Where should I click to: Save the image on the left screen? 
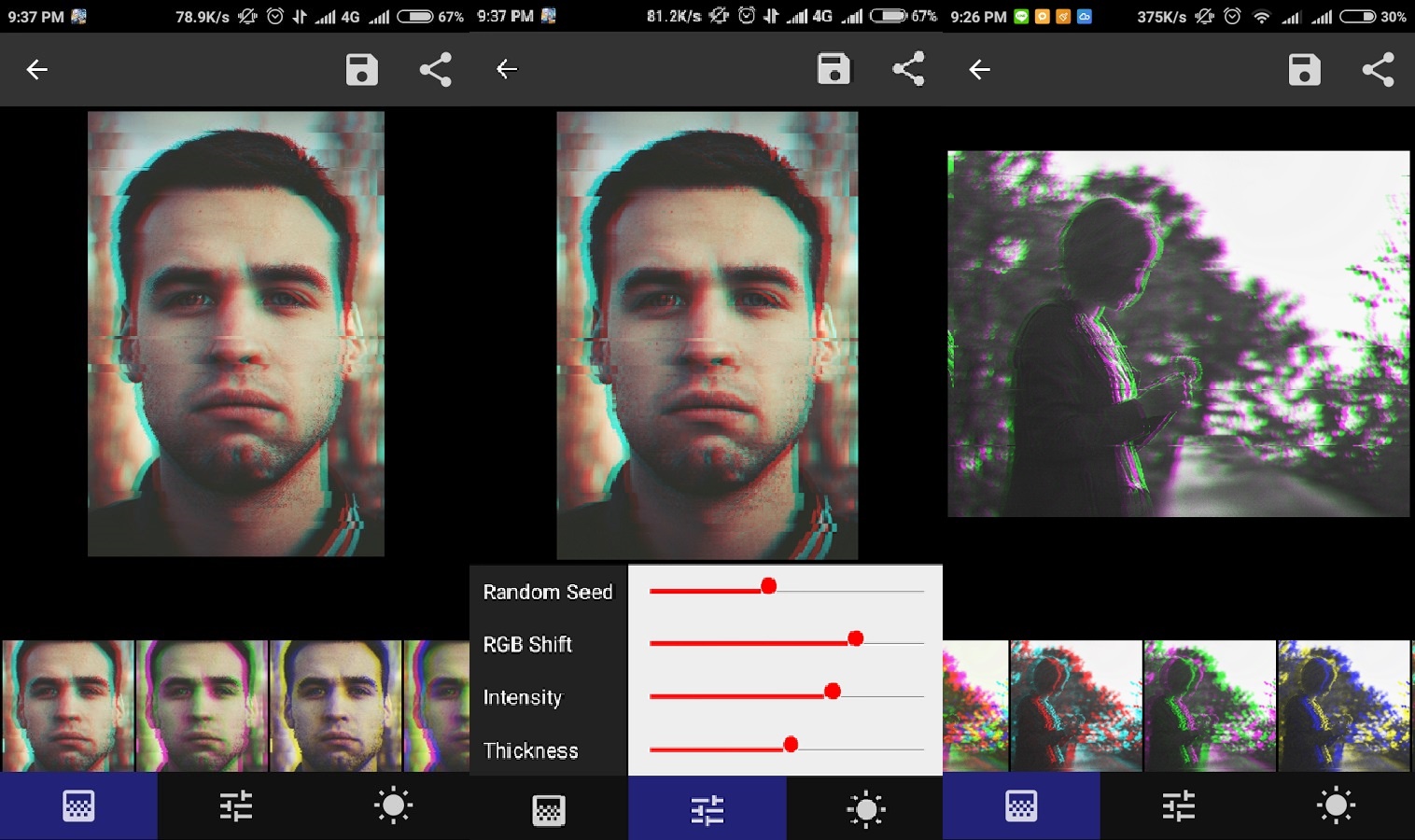(361, 69)
